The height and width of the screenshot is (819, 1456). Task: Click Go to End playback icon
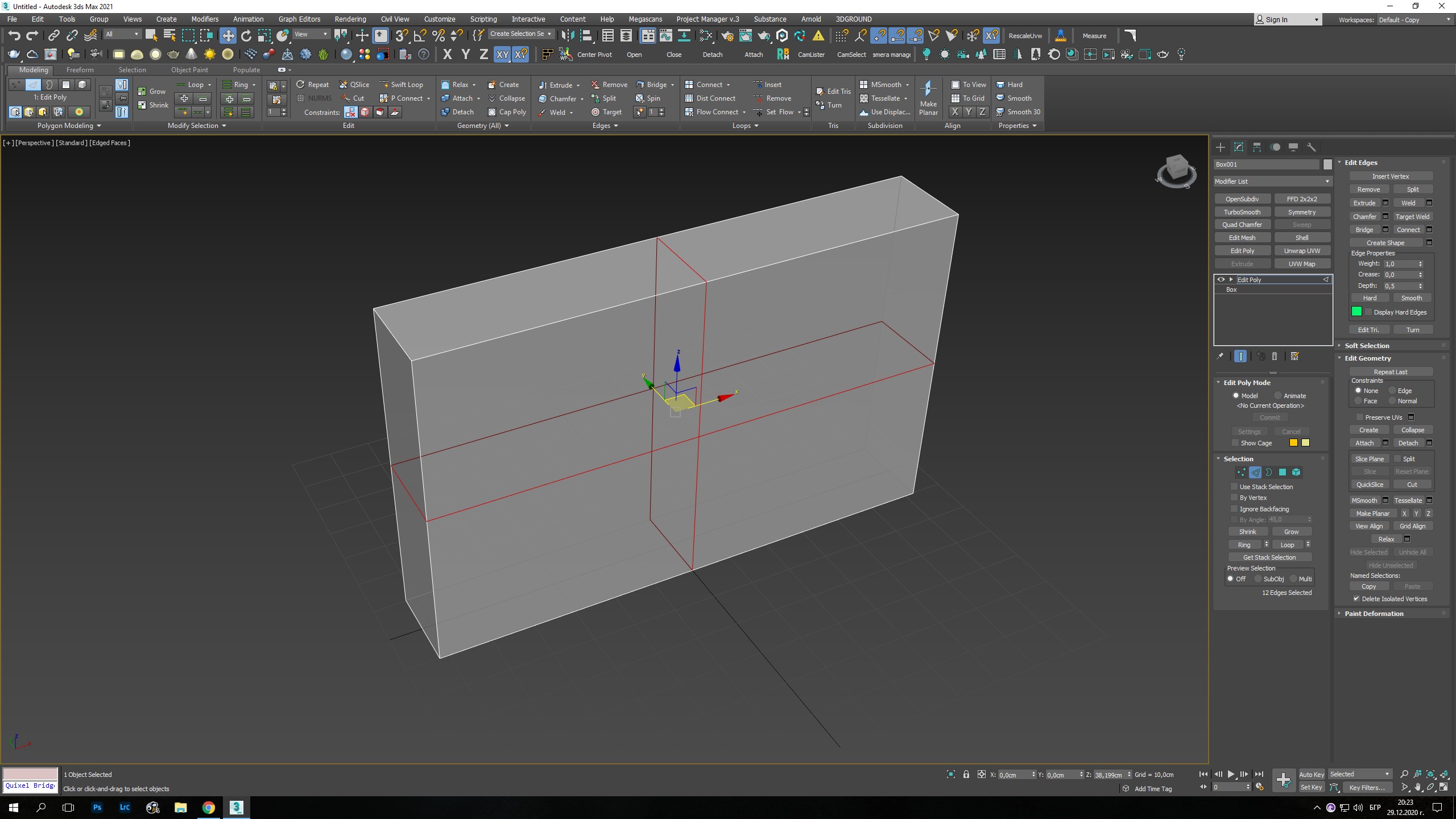click(x=1259, y=775)
